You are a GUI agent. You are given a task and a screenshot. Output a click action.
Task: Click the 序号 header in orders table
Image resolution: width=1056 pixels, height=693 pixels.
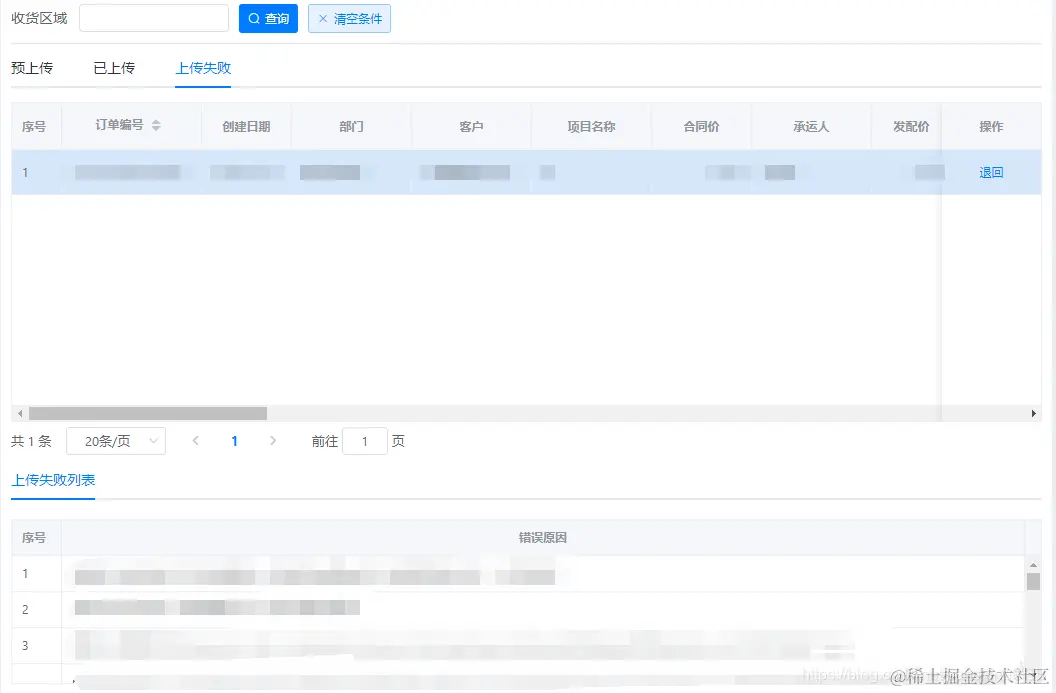(x=34, y=127)
